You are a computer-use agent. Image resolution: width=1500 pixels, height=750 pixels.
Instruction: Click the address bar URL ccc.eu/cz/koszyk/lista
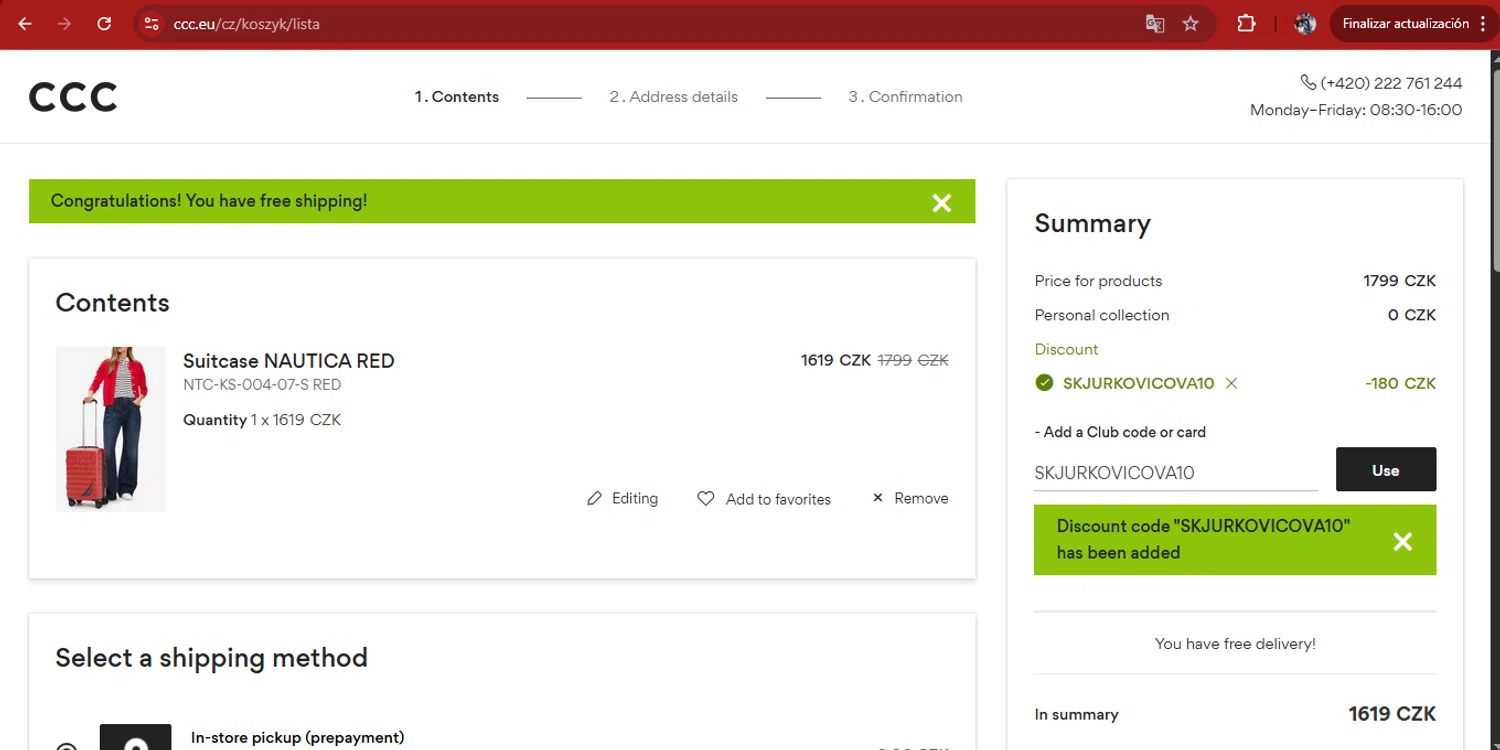click(x=246, y=24)
